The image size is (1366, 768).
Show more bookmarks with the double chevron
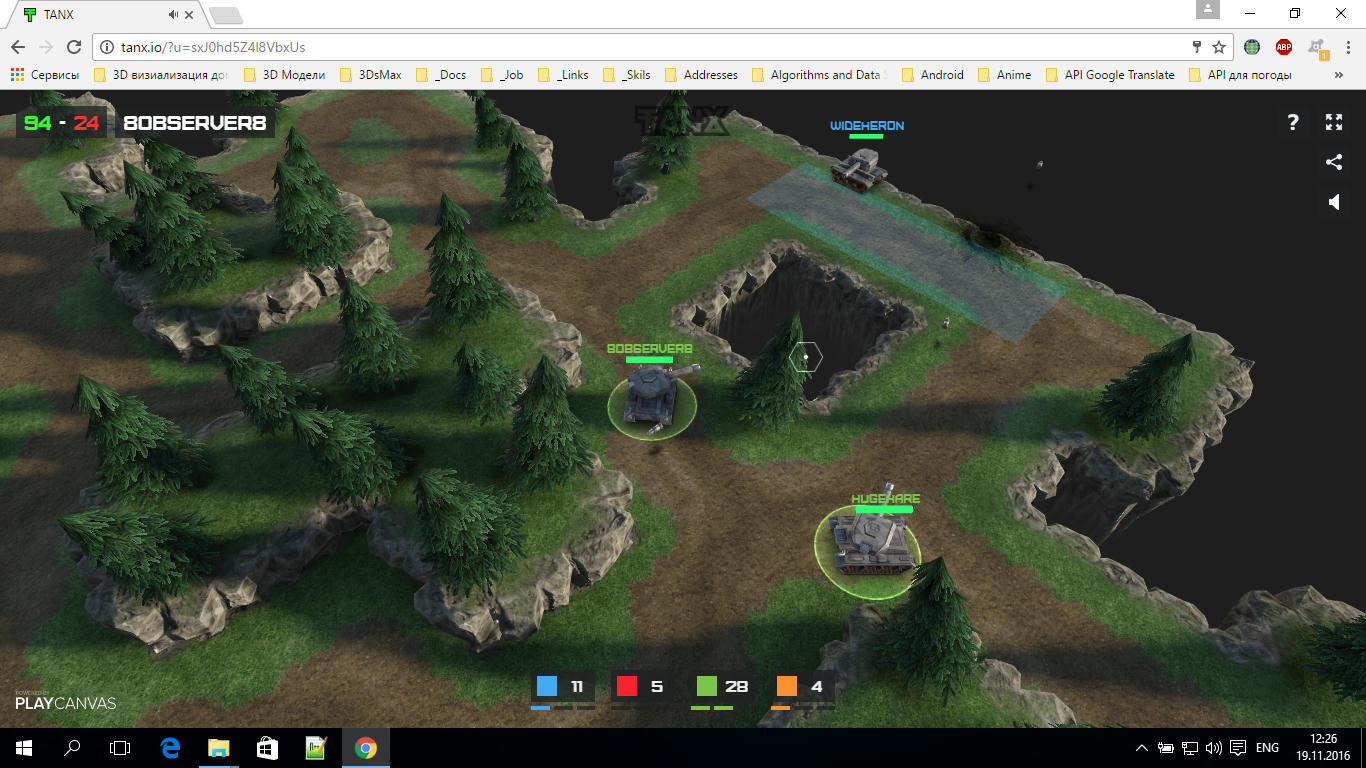pos(1338,75)
